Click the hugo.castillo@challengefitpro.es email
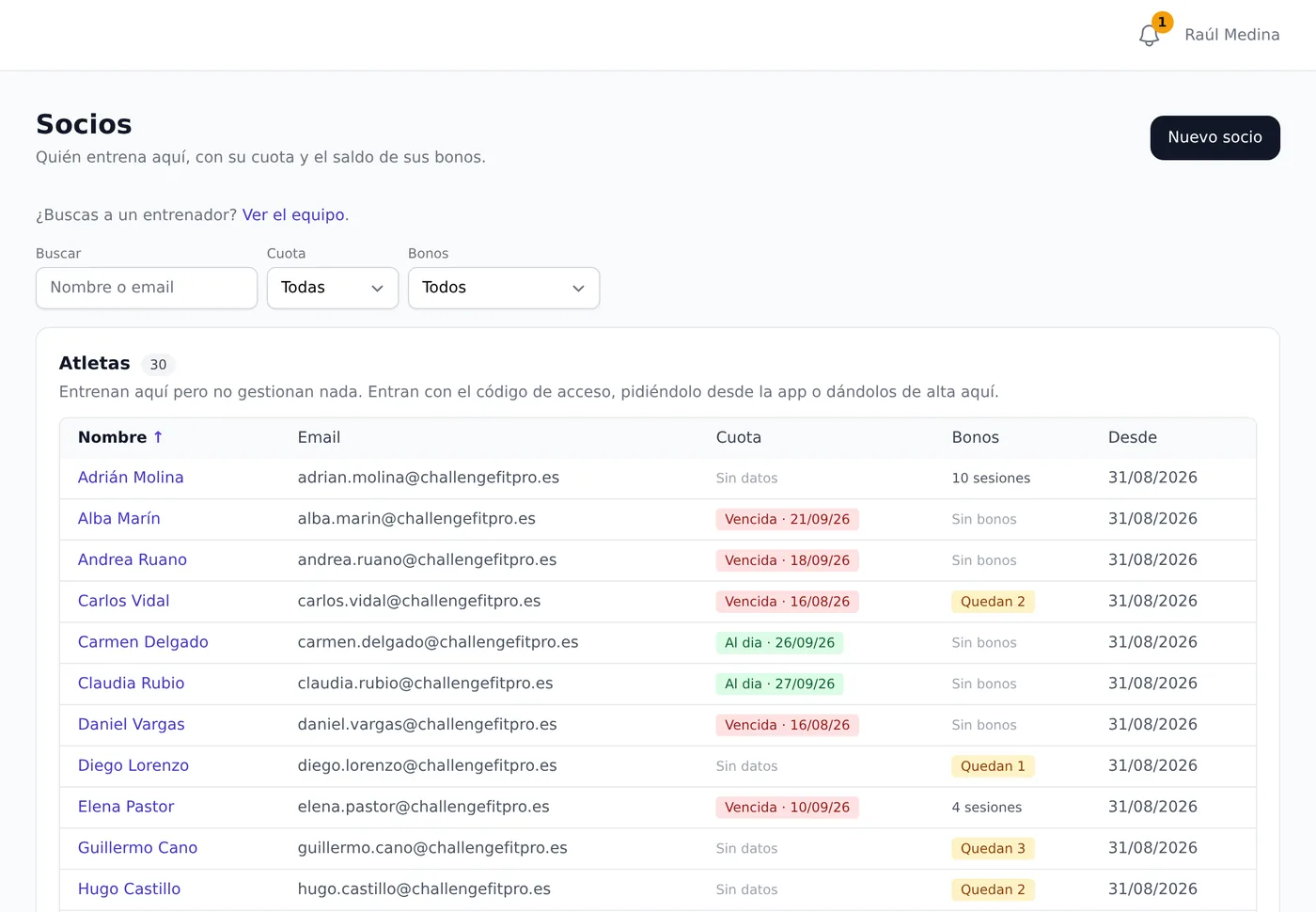The height and width of the screenshot is (912, 1316). click(x=424, y=889)
